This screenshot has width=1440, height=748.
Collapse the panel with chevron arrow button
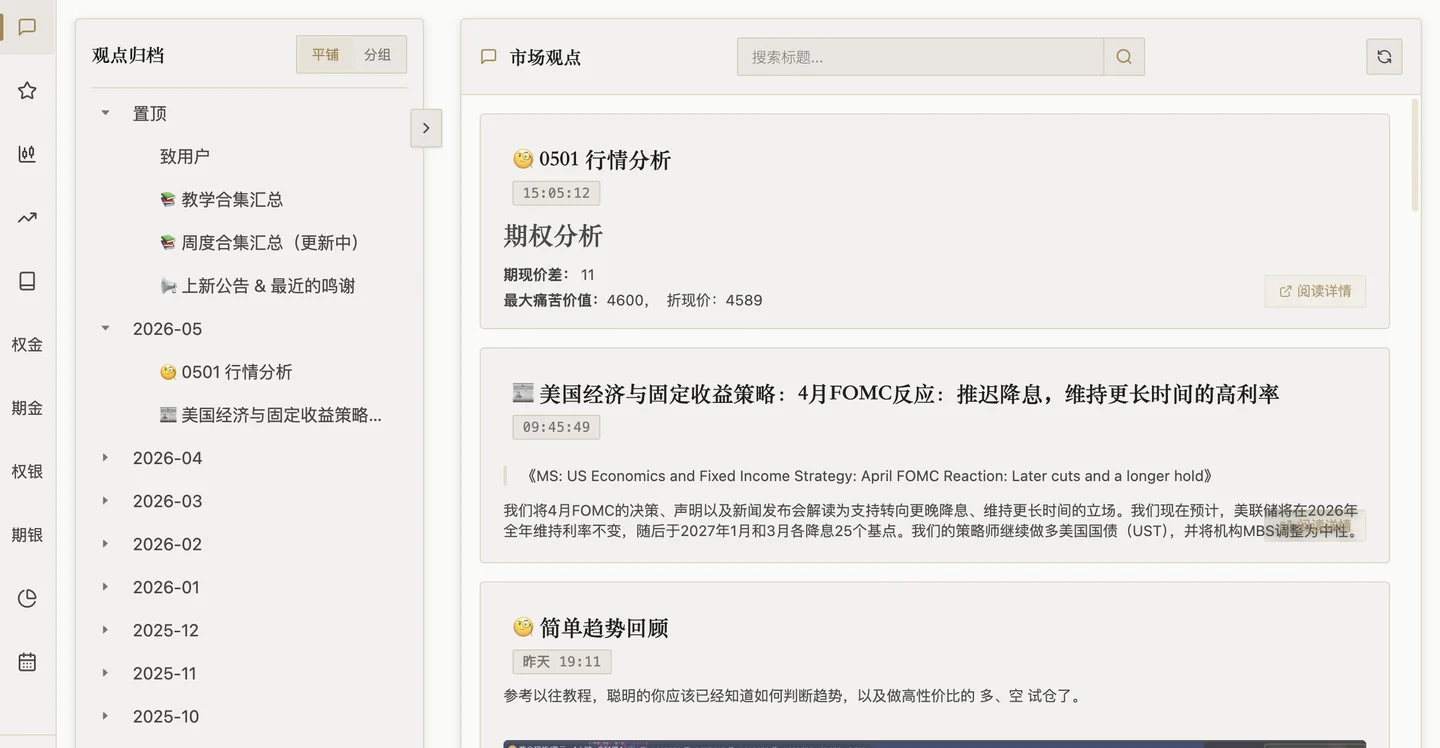click(x=426, y=128)
